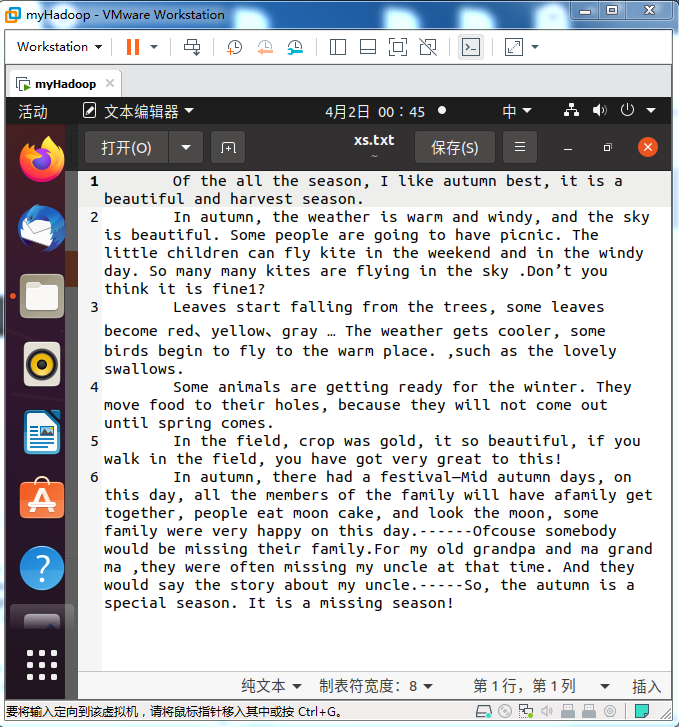Click the VMware hard disk status icon

point(484,711)
